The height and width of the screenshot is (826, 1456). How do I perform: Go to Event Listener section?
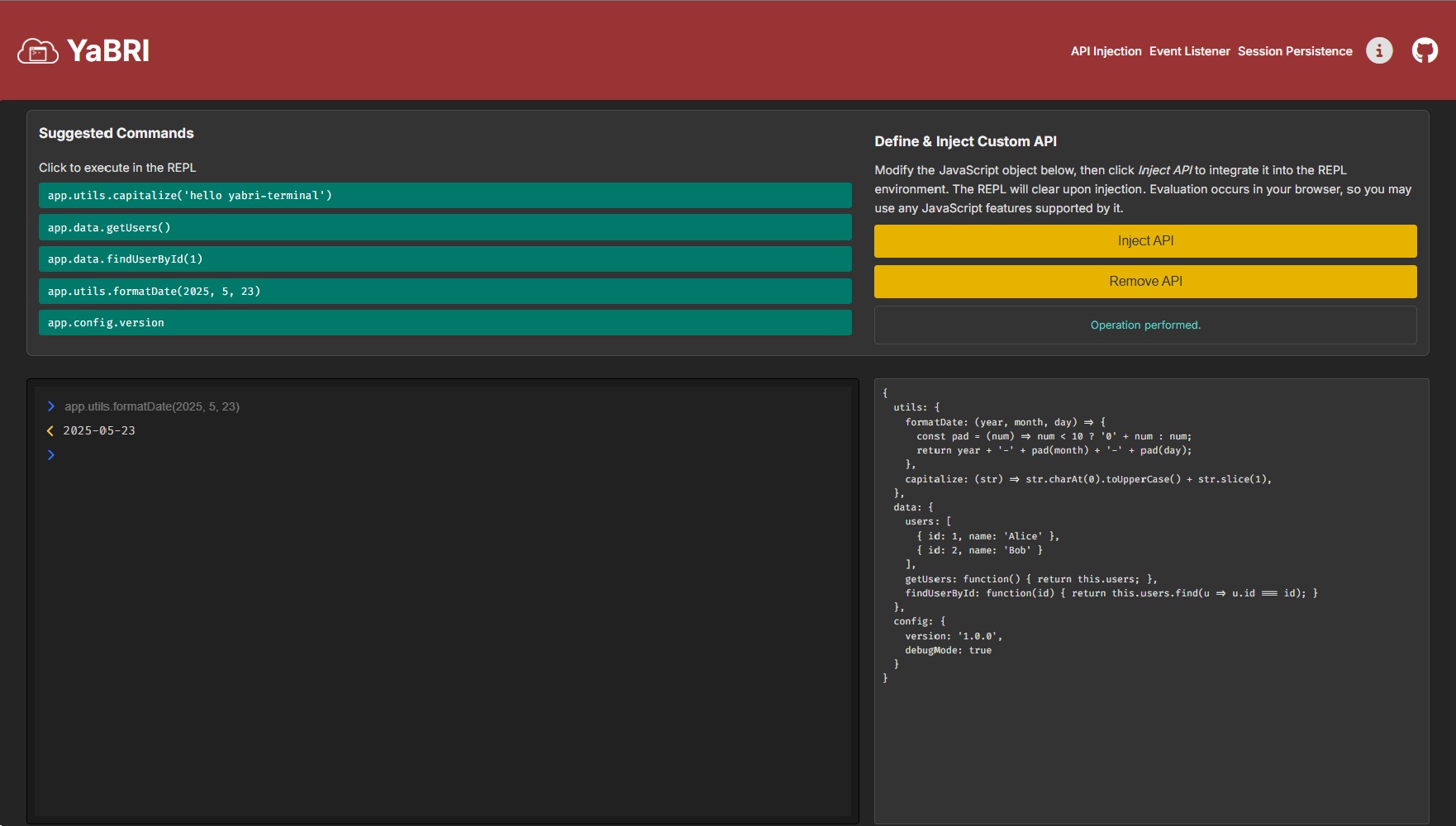(x=1189, y=51)
